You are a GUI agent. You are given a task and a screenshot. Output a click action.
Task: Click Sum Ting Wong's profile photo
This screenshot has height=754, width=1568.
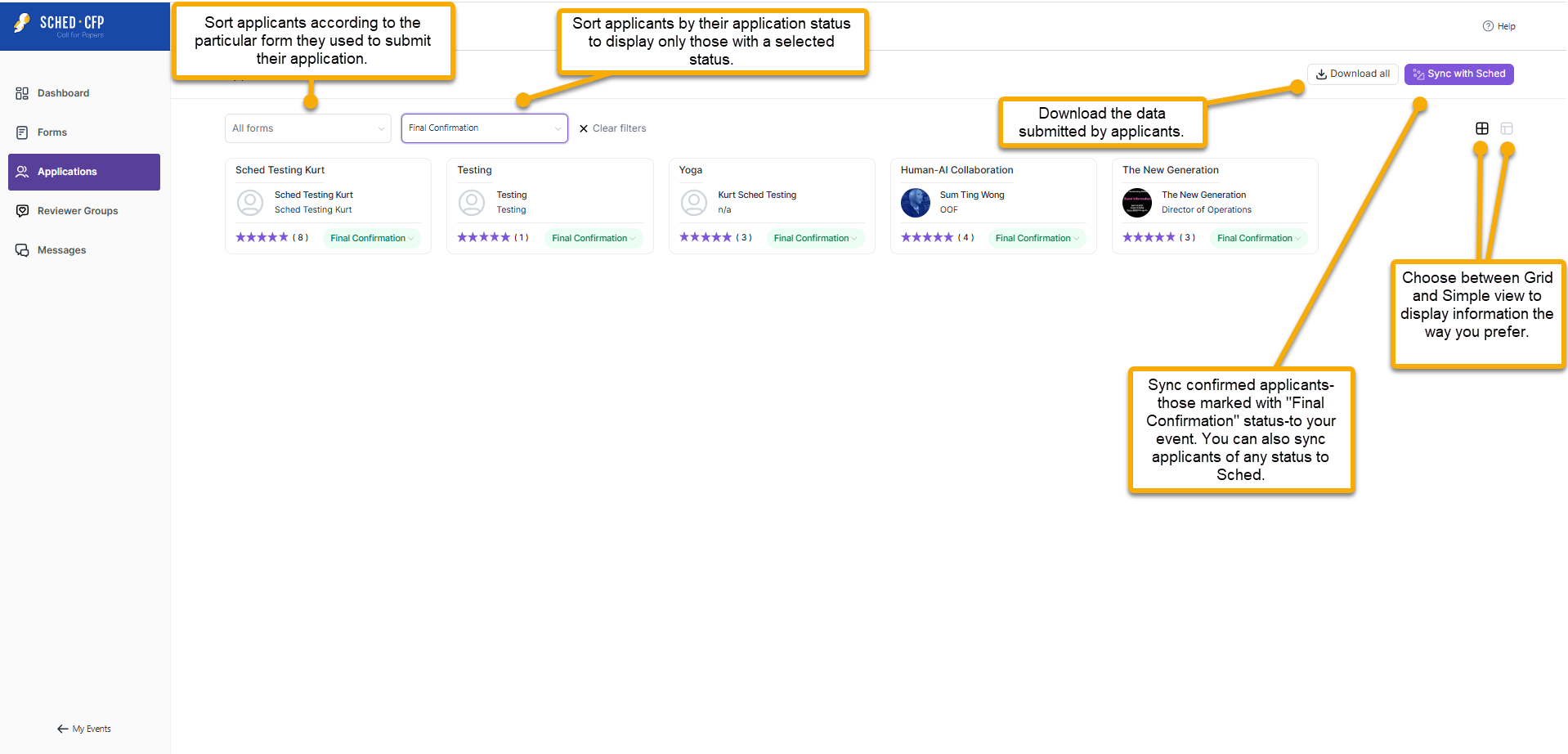tap(916, 202)
